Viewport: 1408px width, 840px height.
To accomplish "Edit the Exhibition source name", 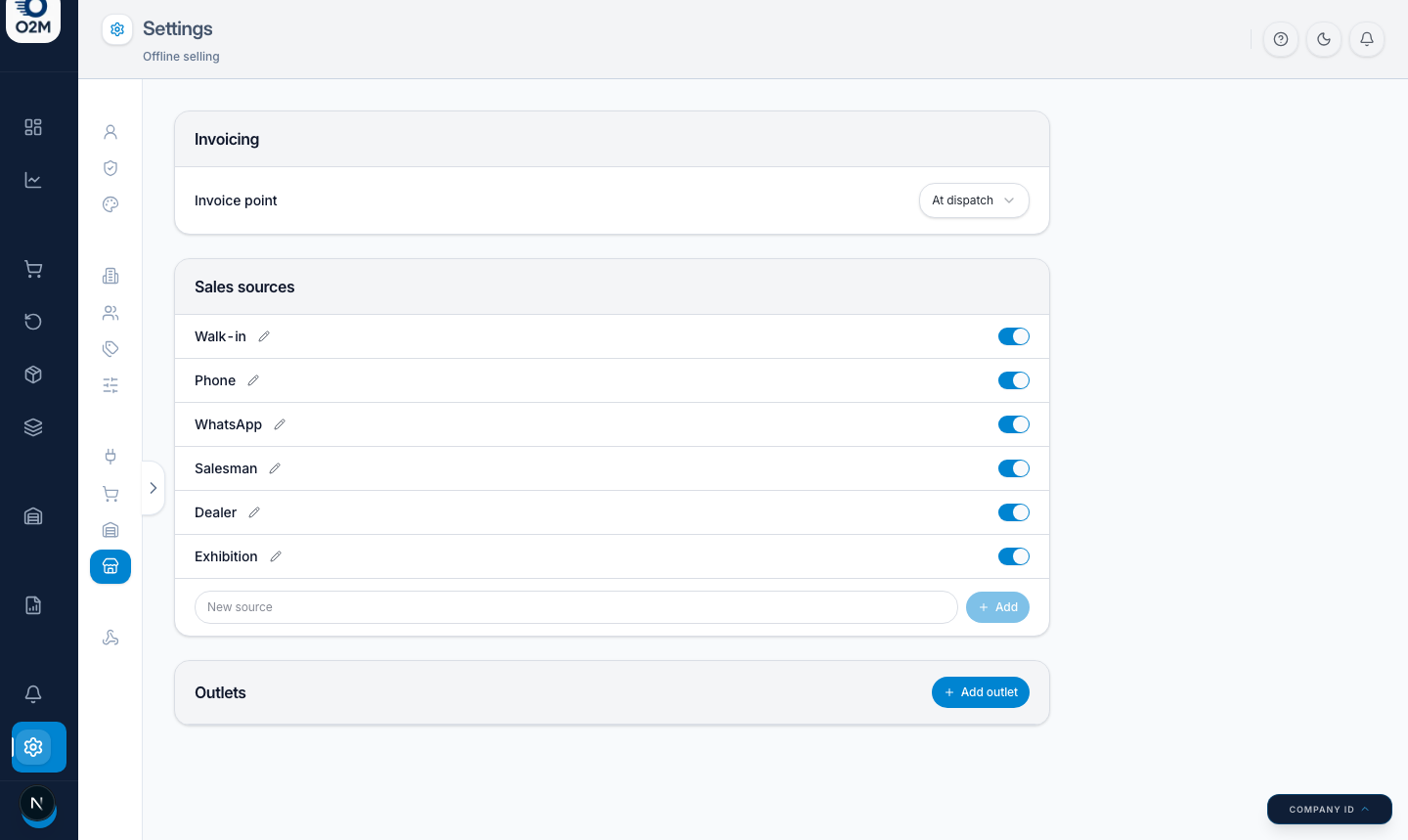I will pyautogui.click(x=276, y=556).
